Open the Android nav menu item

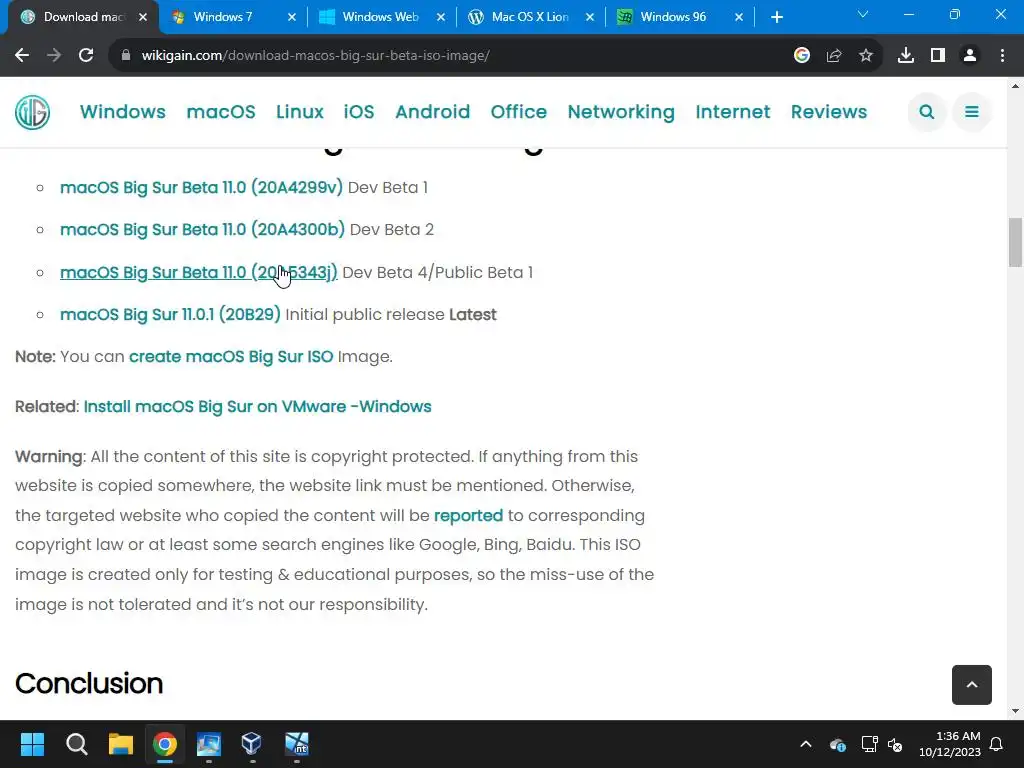(432, 112)
